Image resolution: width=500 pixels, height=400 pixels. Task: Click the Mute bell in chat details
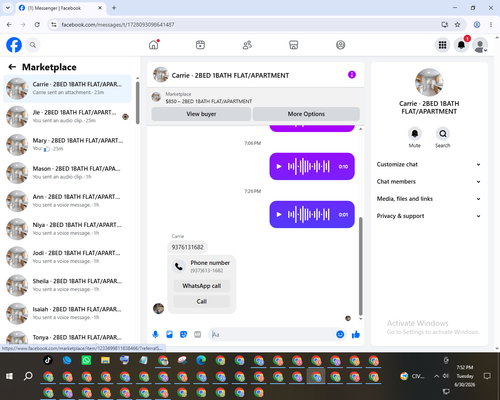(x=415, y=134)
